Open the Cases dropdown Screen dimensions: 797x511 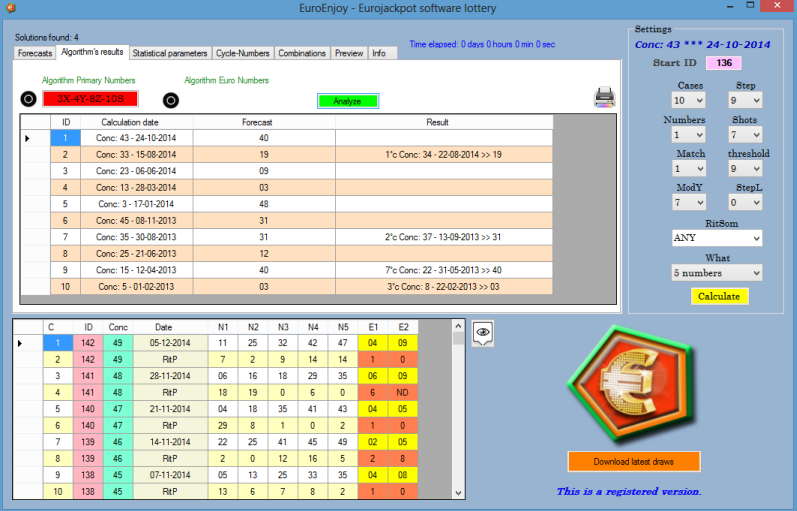tap(688, 100)
